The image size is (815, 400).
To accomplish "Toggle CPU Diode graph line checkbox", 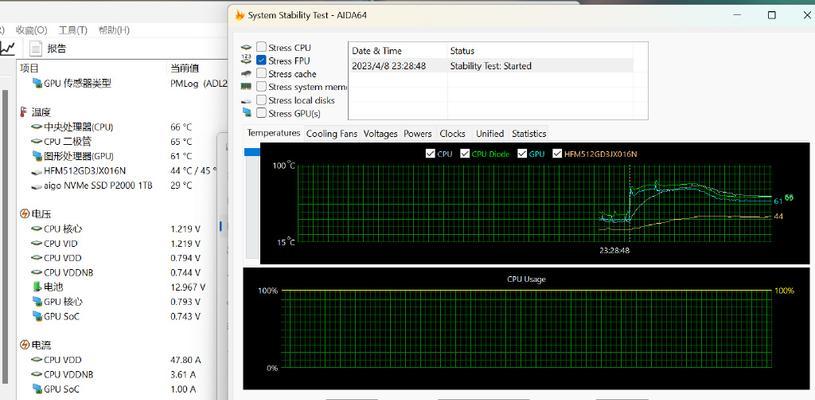I will pyautogui.click(x=465, y=154).
